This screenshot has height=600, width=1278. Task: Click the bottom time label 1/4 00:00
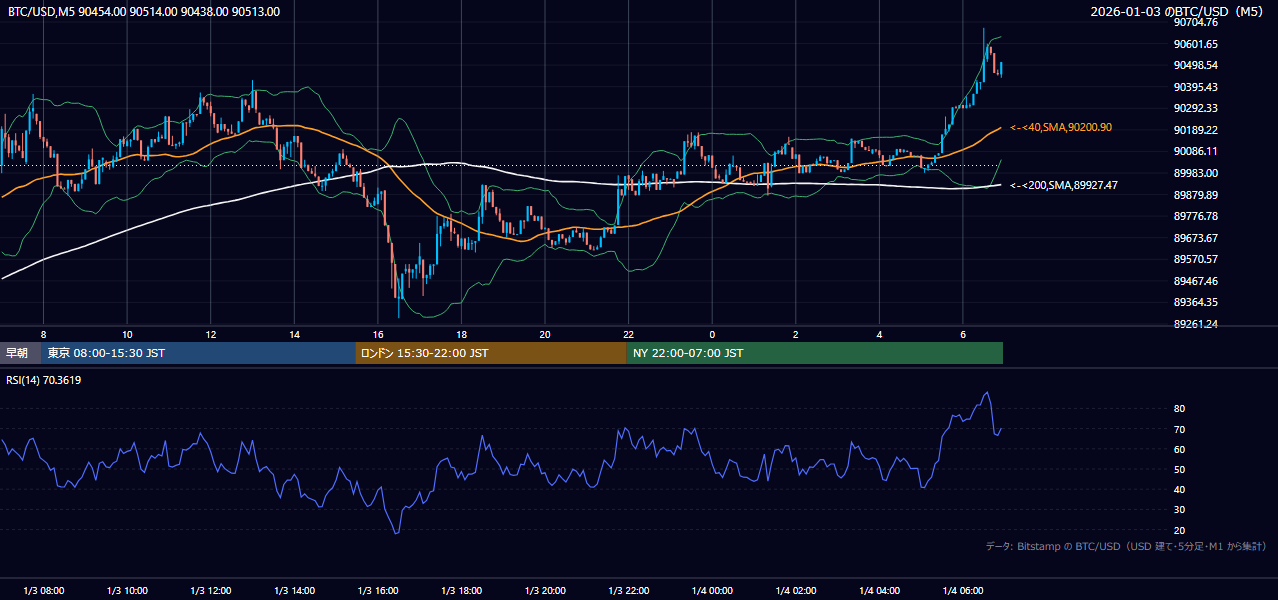pos(712,591)
